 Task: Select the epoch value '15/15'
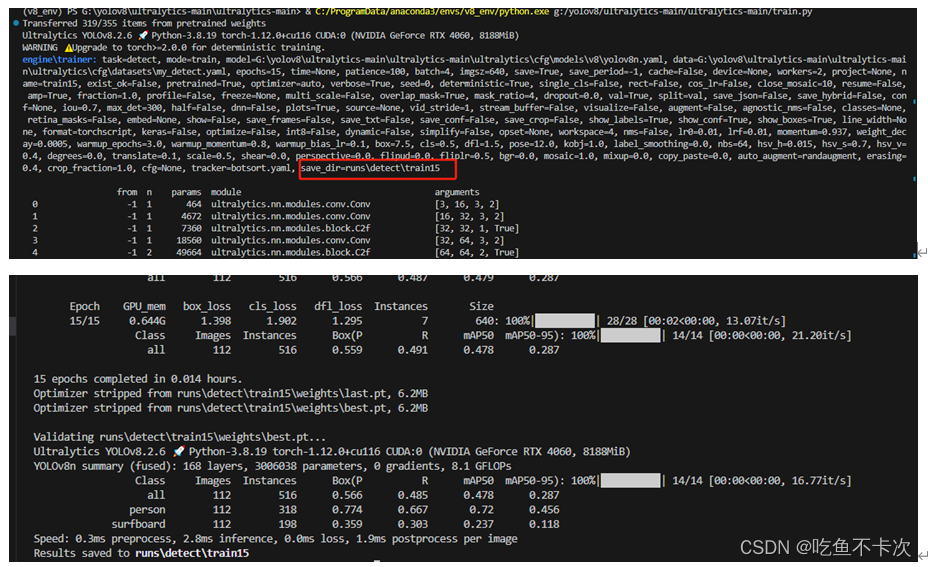click(x=85, y=321)
